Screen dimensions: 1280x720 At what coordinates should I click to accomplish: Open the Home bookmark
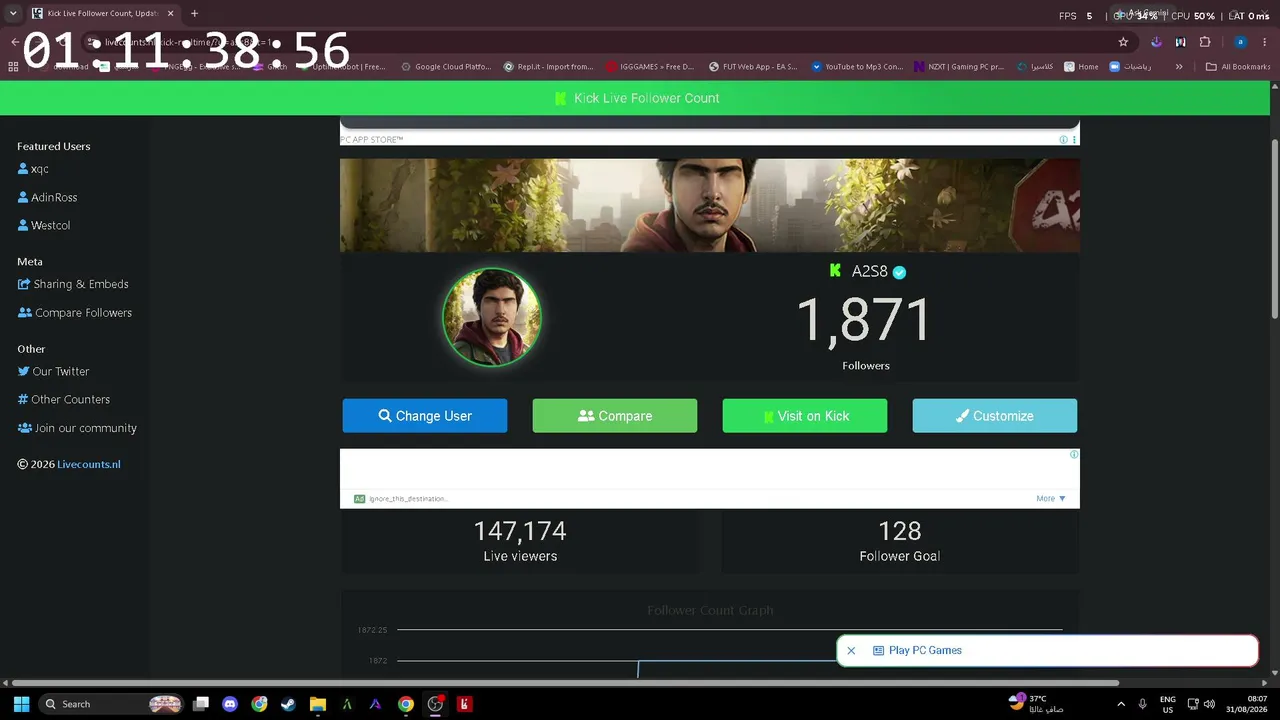click(1081, 67)
